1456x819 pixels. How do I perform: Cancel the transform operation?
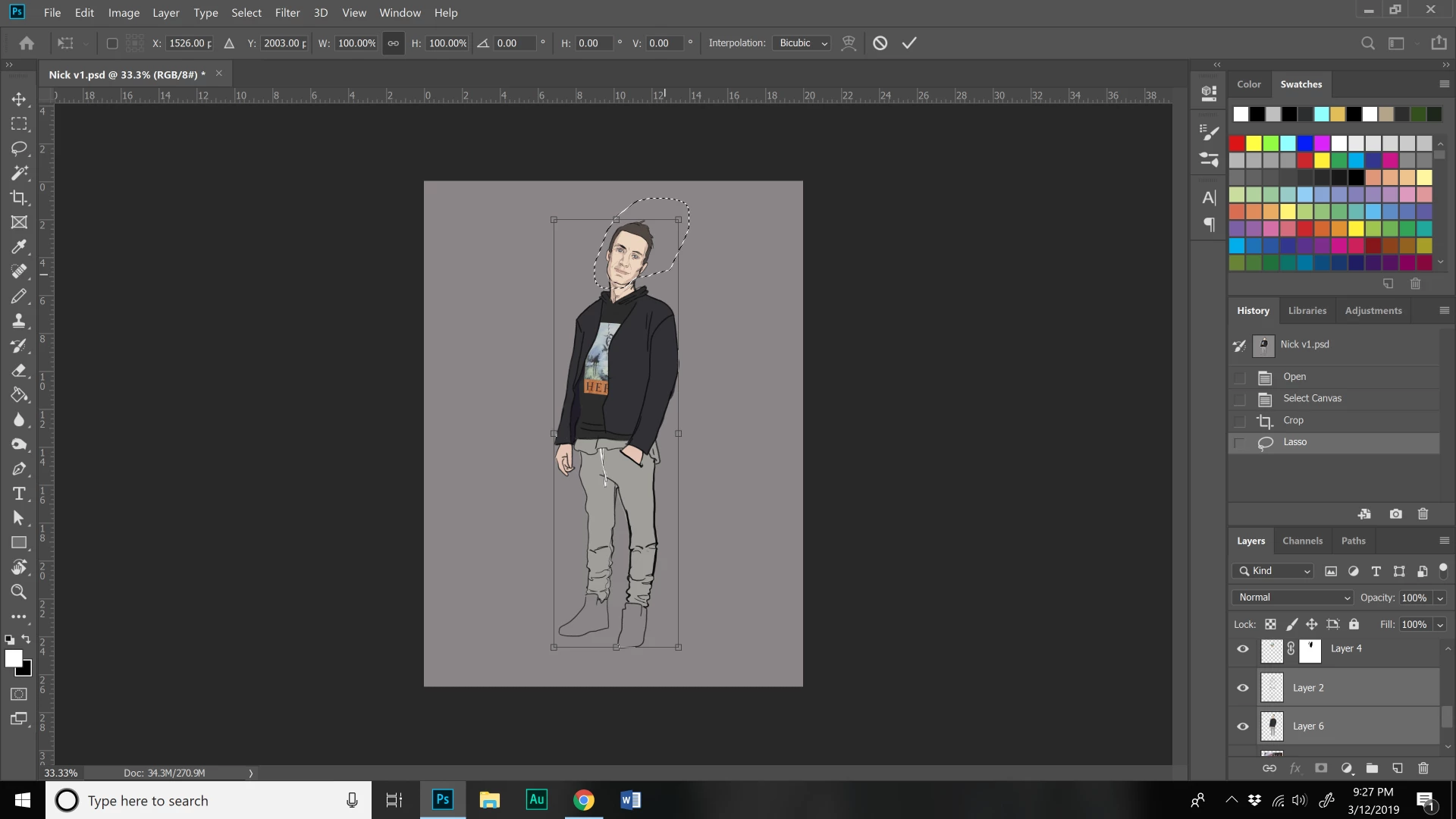(x=880, y=43)
